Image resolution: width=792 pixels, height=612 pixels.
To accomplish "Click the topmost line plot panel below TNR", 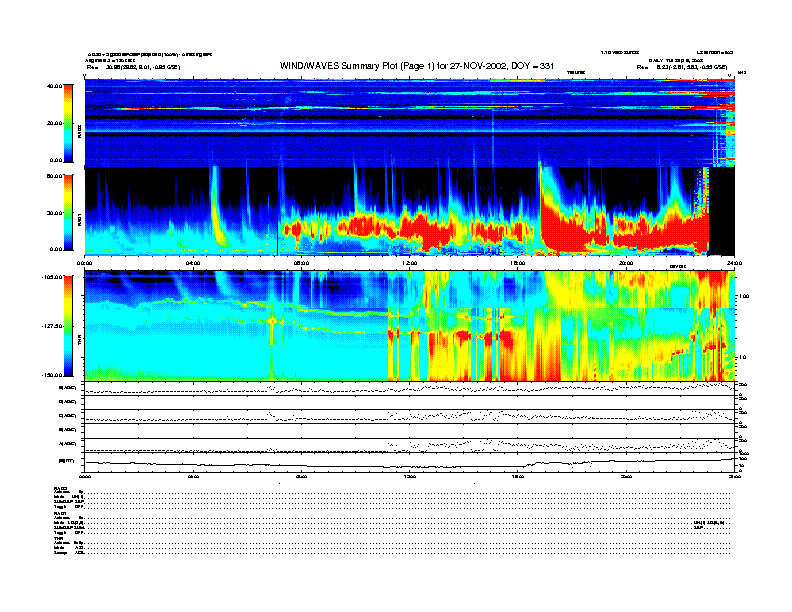I will 410,388.
